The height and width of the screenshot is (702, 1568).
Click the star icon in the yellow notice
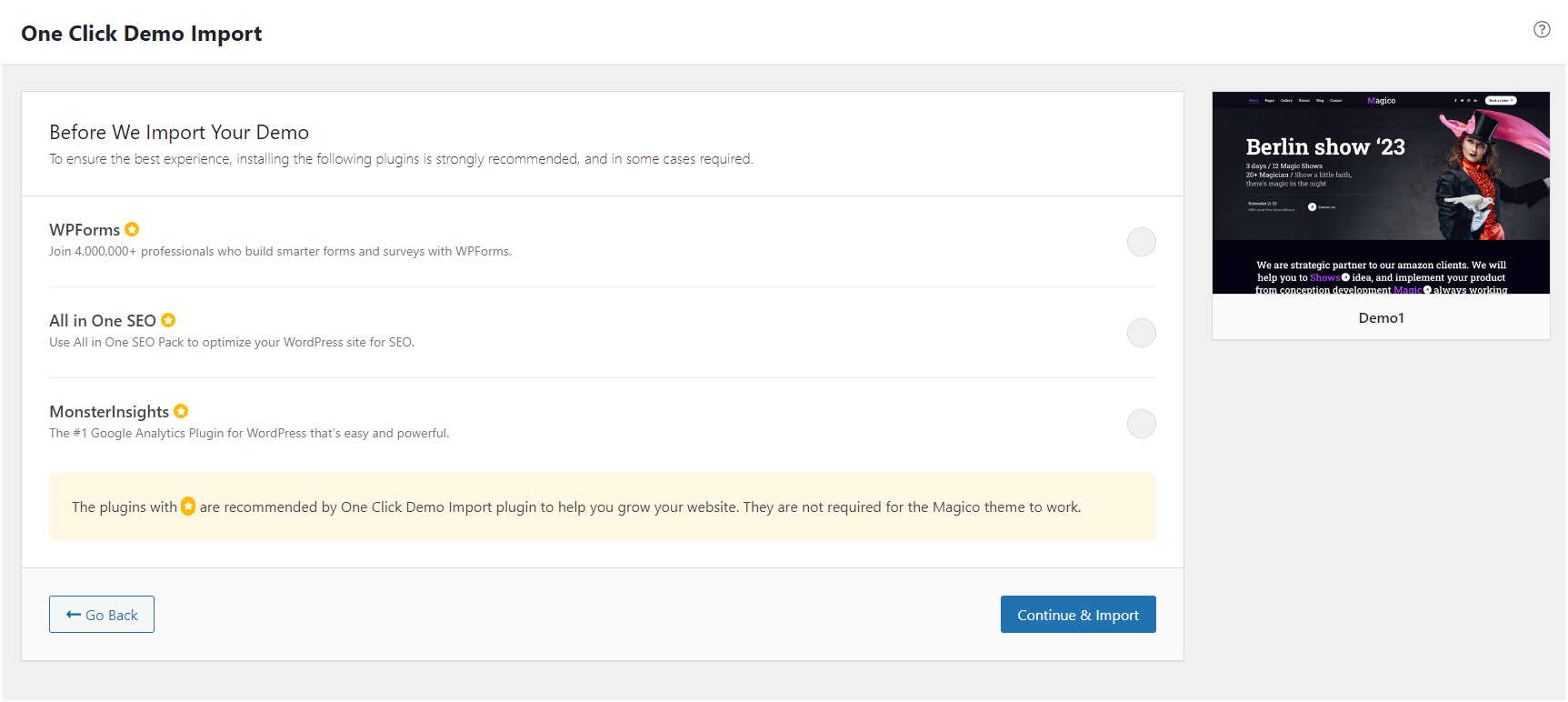[x=188, y=506]
